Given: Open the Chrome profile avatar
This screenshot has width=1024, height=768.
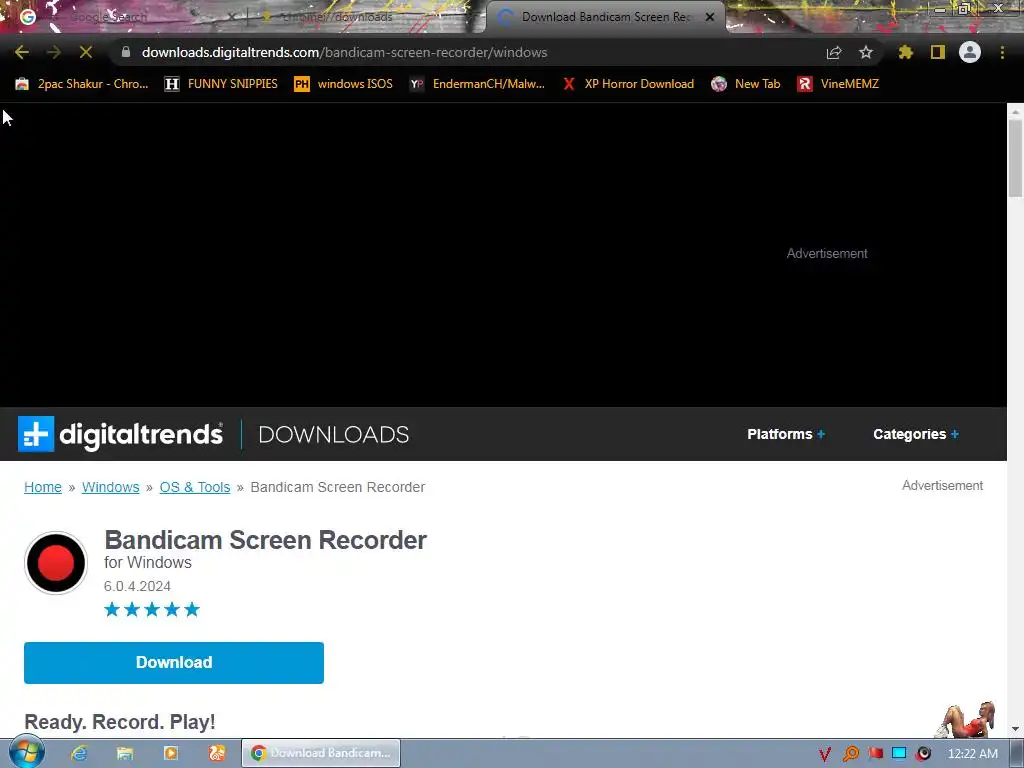Looking at the screenshot, I should tap(970, 52).
